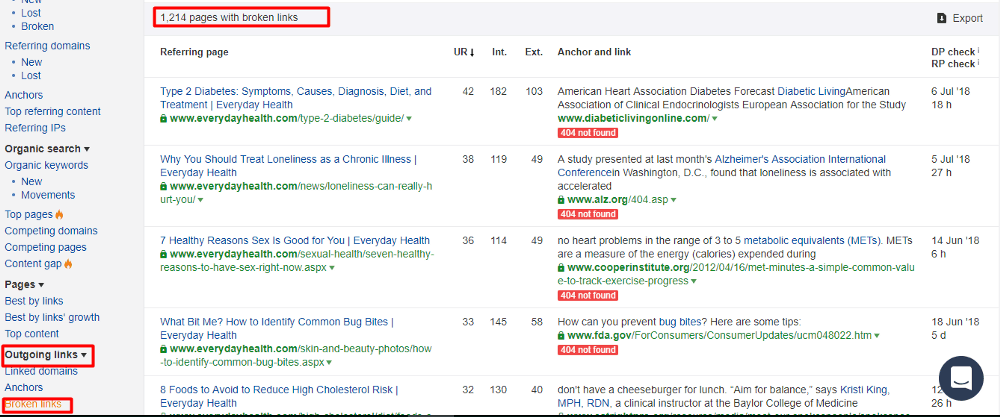Sort by the UR column arrow
Viewport: 1000px width, 417px height.
(x=472, y=52)
